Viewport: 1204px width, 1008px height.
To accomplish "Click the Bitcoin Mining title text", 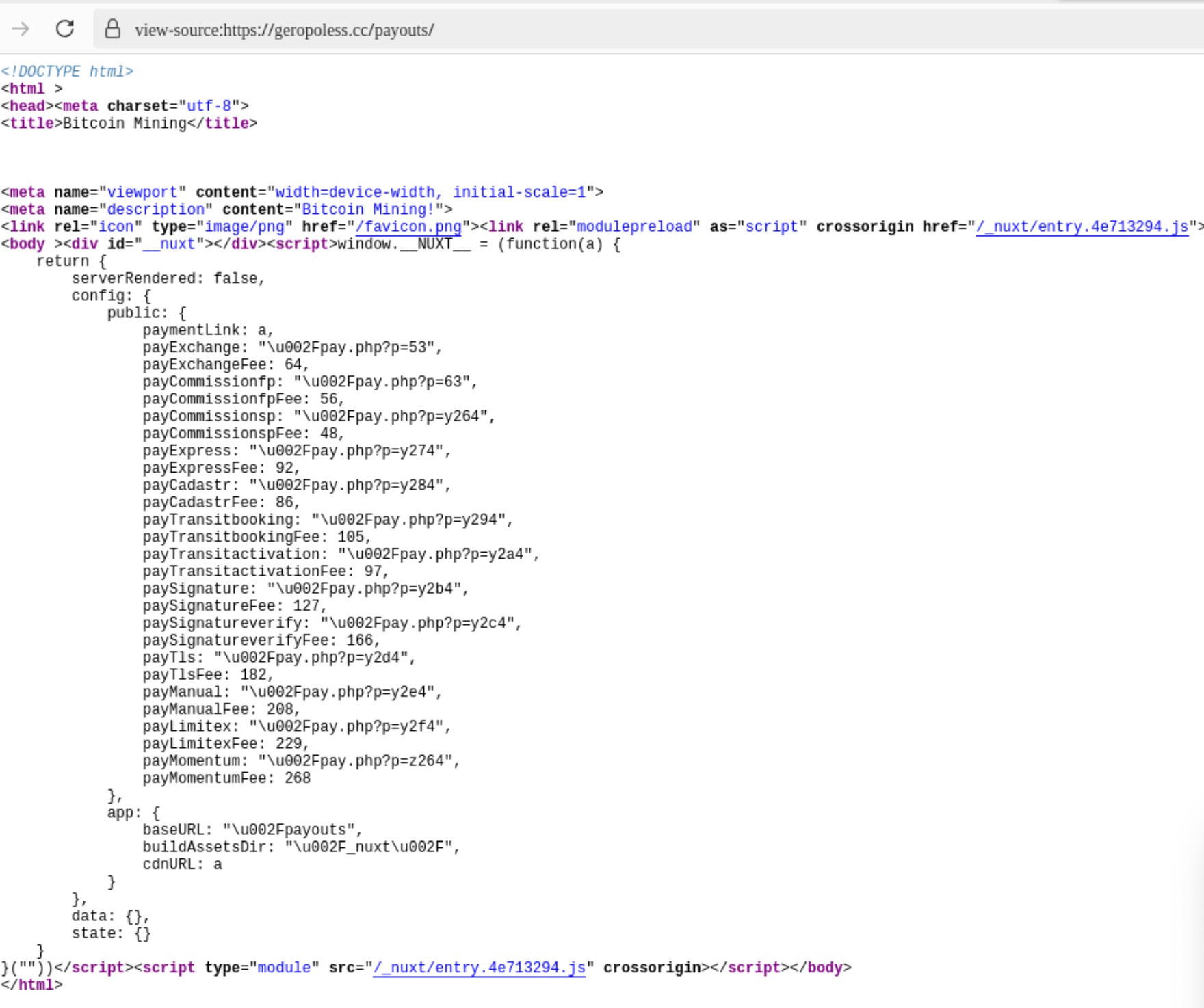I will [125, 124].
